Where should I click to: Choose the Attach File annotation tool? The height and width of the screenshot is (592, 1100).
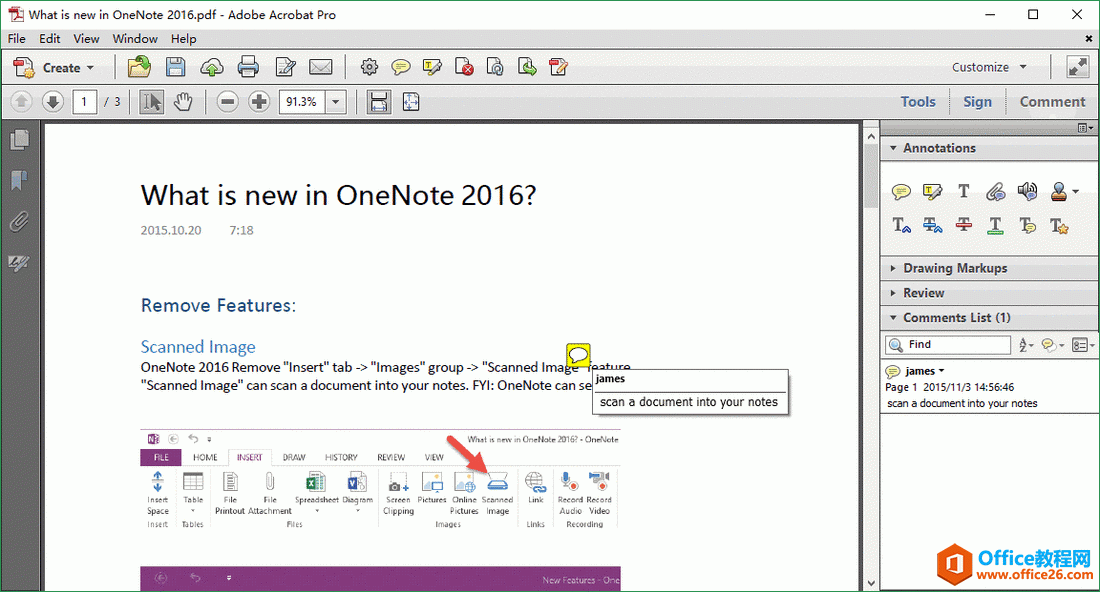click(995, 191)
